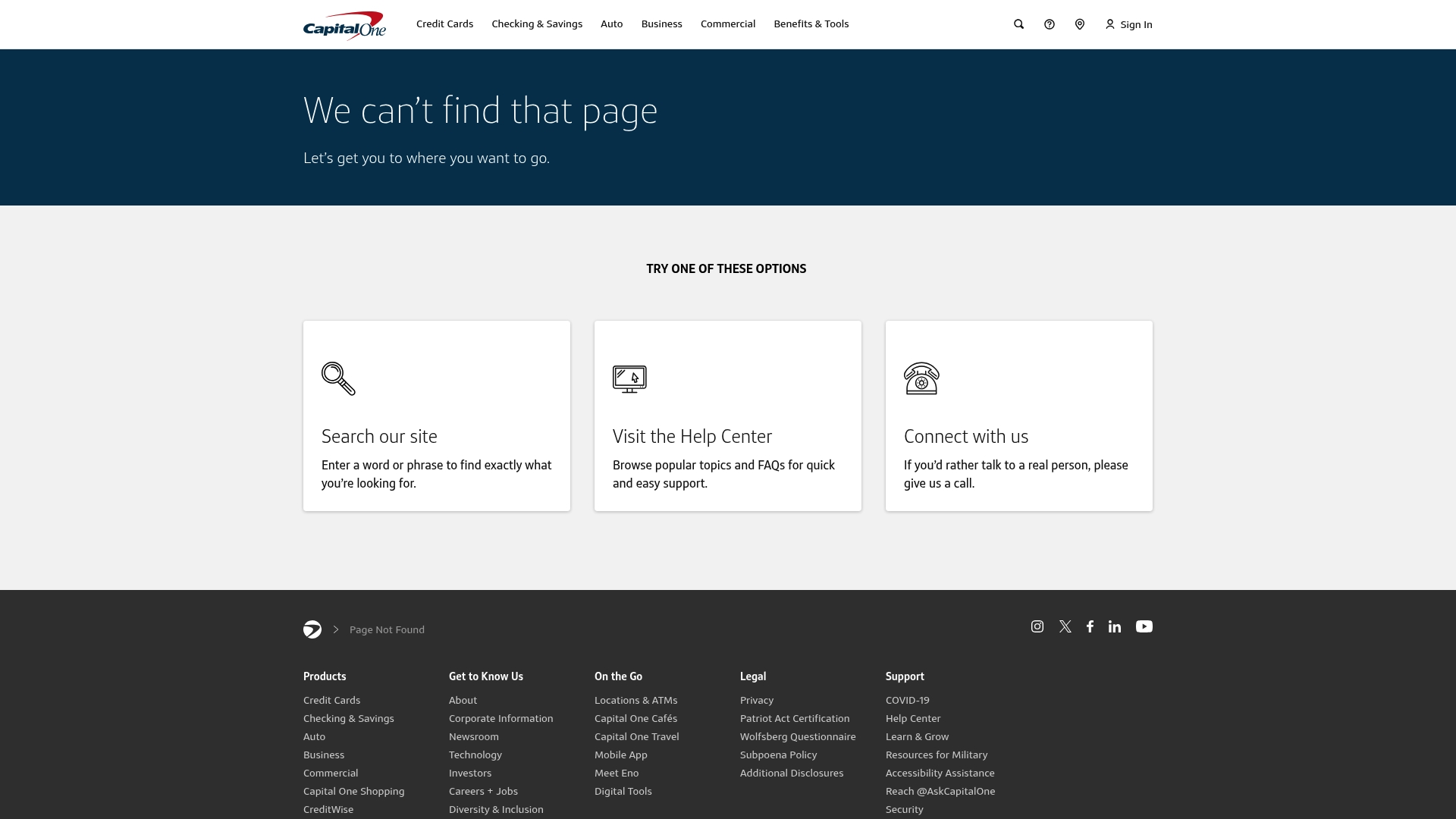The width and height of the screenshot is (1456, 819).
Task: Click the footer Capital One swoosh home icon
Action: click(312, 629)
